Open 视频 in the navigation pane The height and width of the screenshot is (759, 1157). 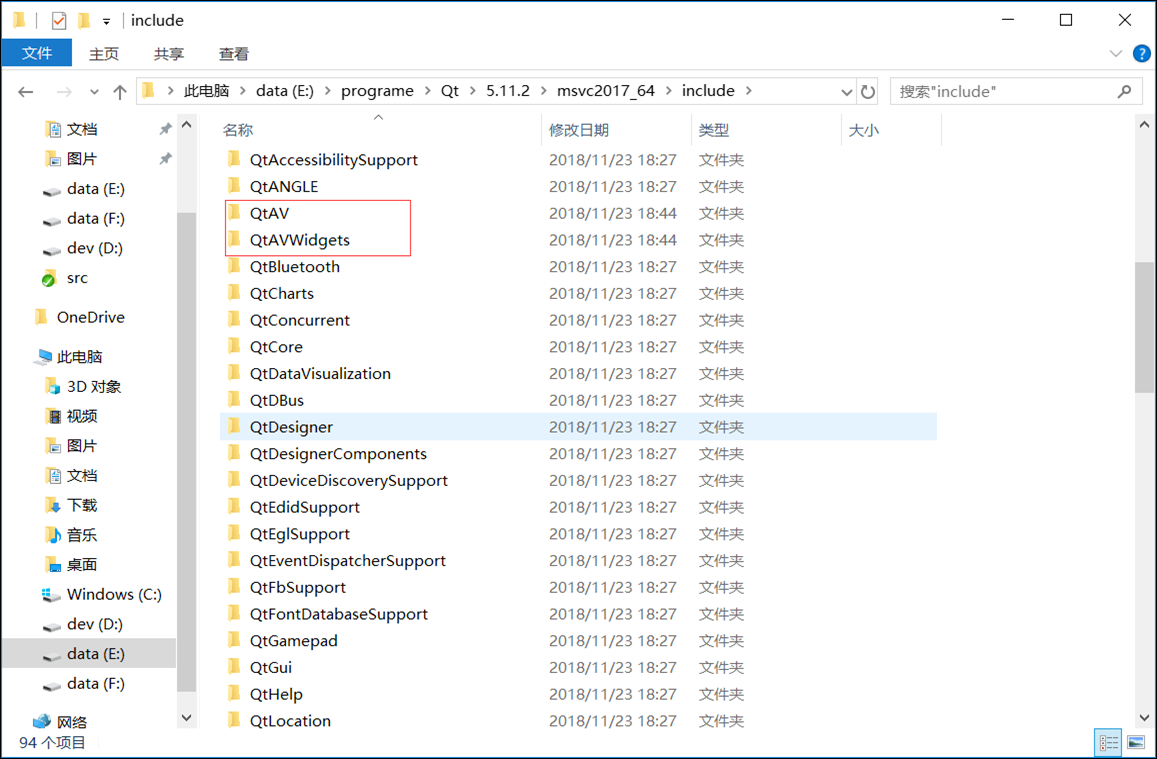(x=82, y=416)
